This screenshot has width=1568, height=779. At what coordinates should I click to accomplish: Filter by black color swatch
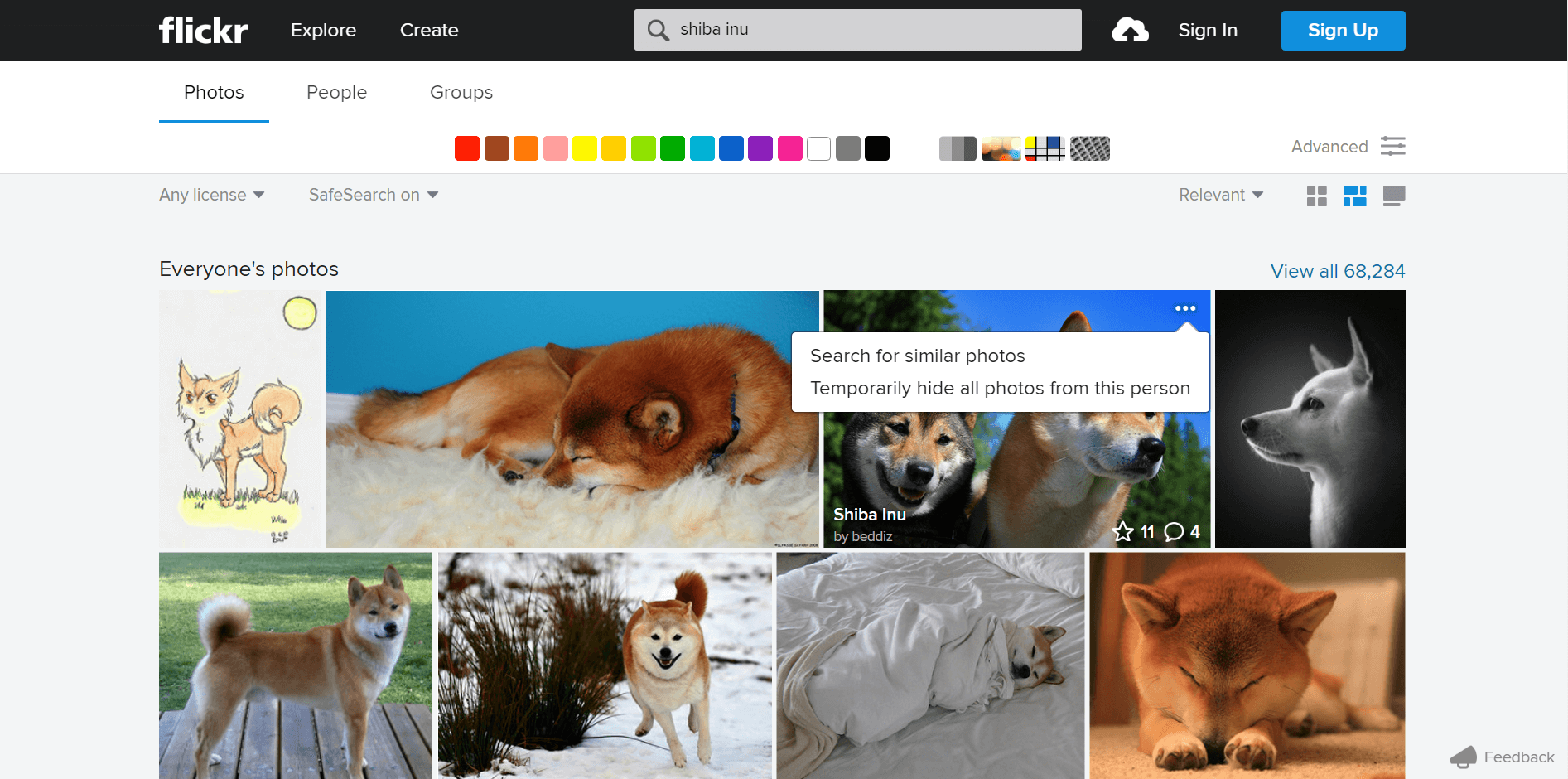[877, 148]
